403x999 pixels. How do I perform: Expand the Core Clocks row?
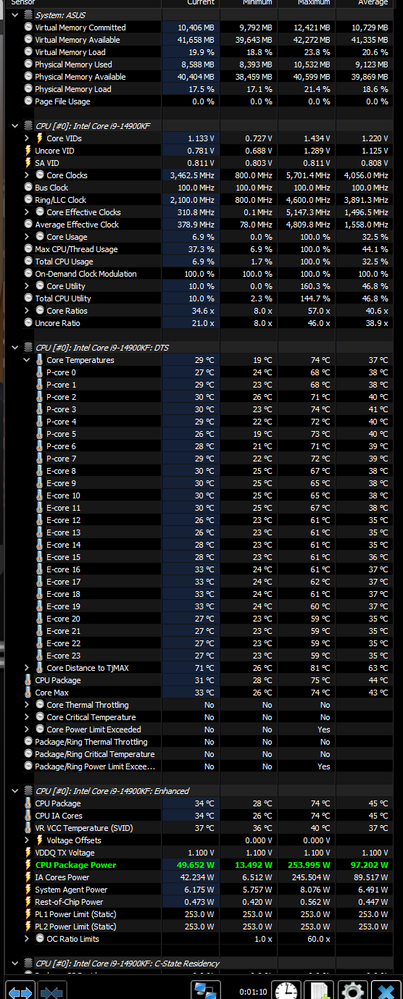(27, 175)
